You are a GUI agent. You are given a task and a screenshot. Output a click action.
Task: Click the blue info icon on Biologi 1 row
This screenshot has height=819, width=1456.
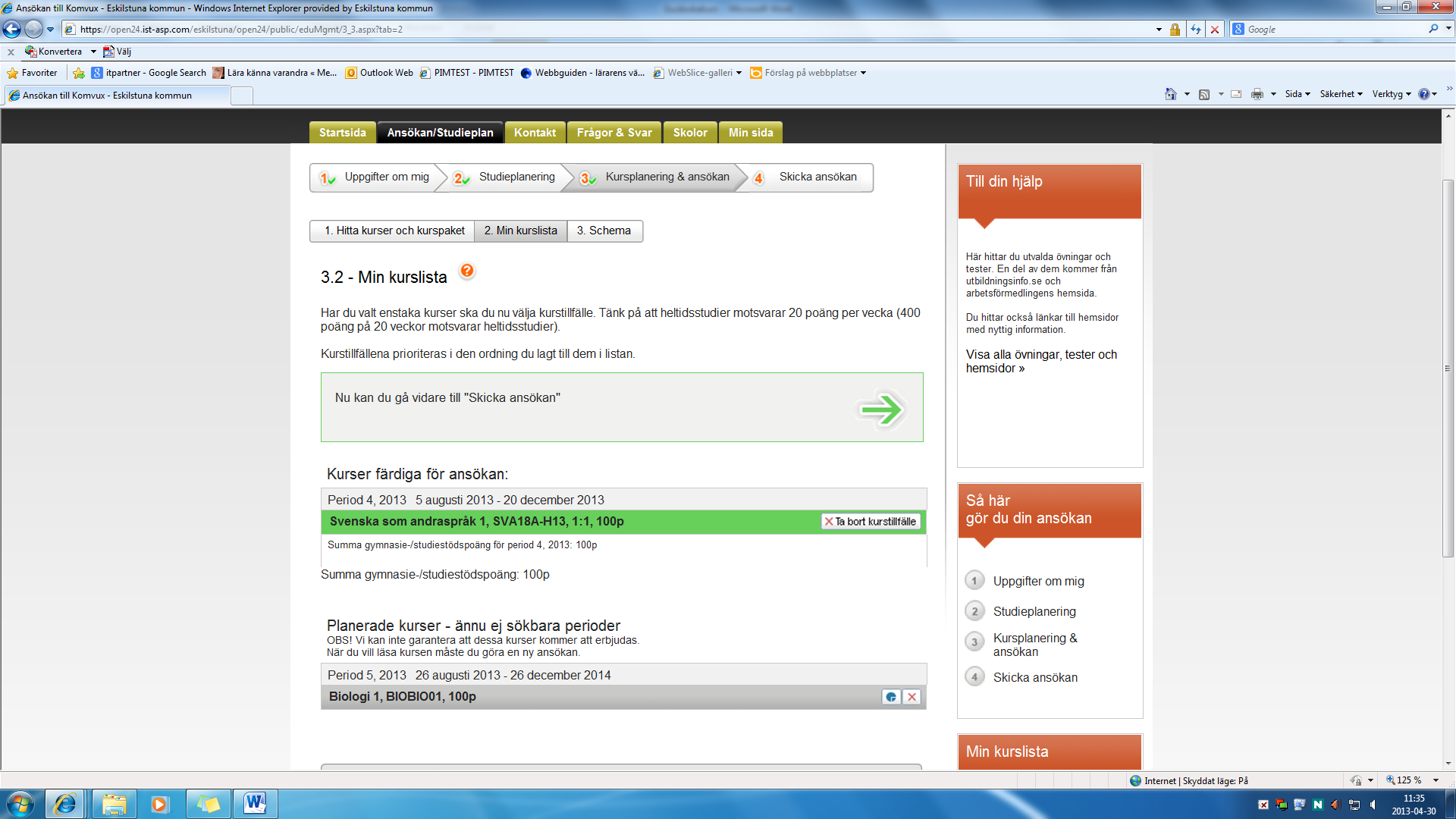coord(892,697)
